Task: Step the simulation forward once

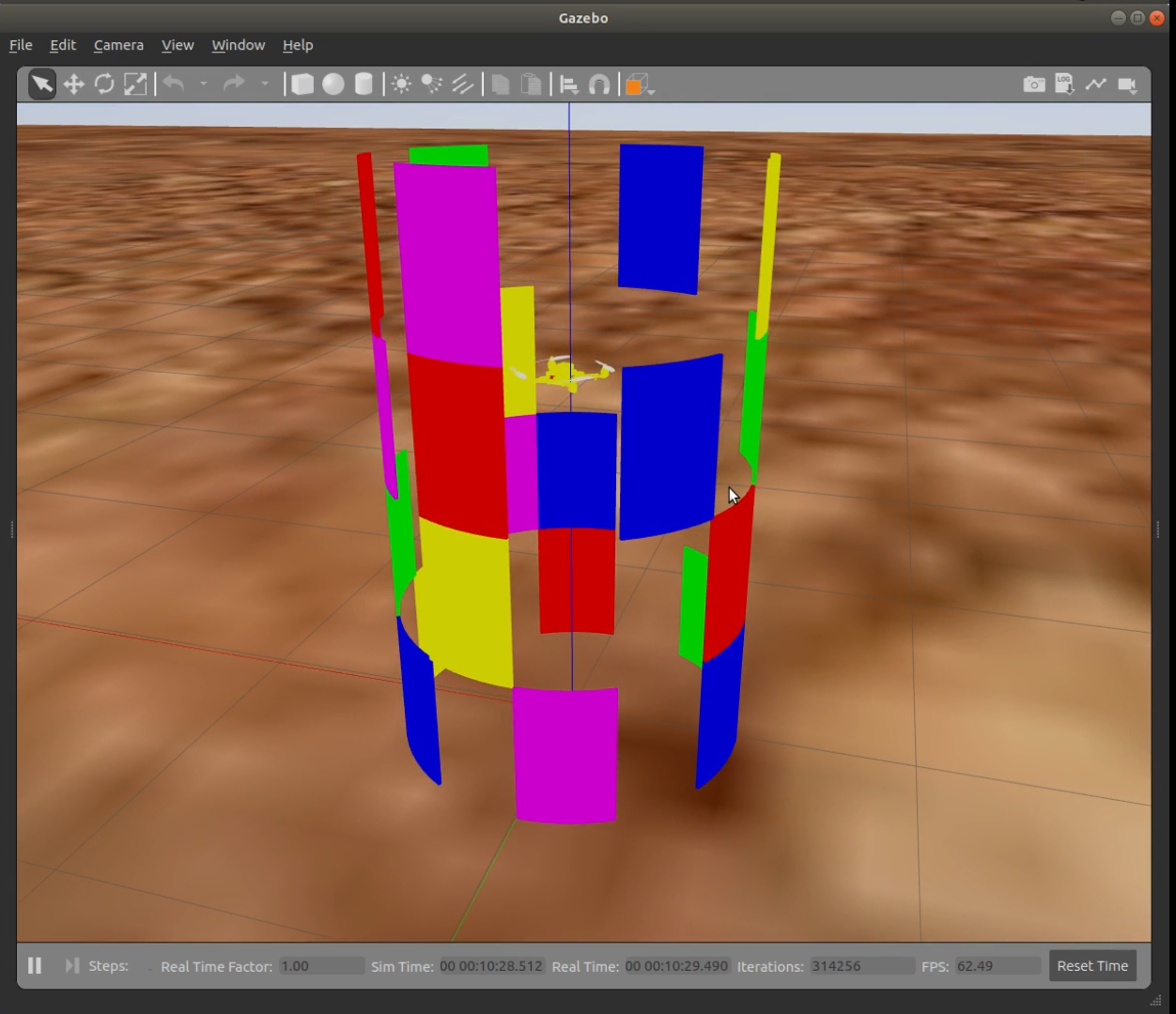Action: tap(71, 965)
